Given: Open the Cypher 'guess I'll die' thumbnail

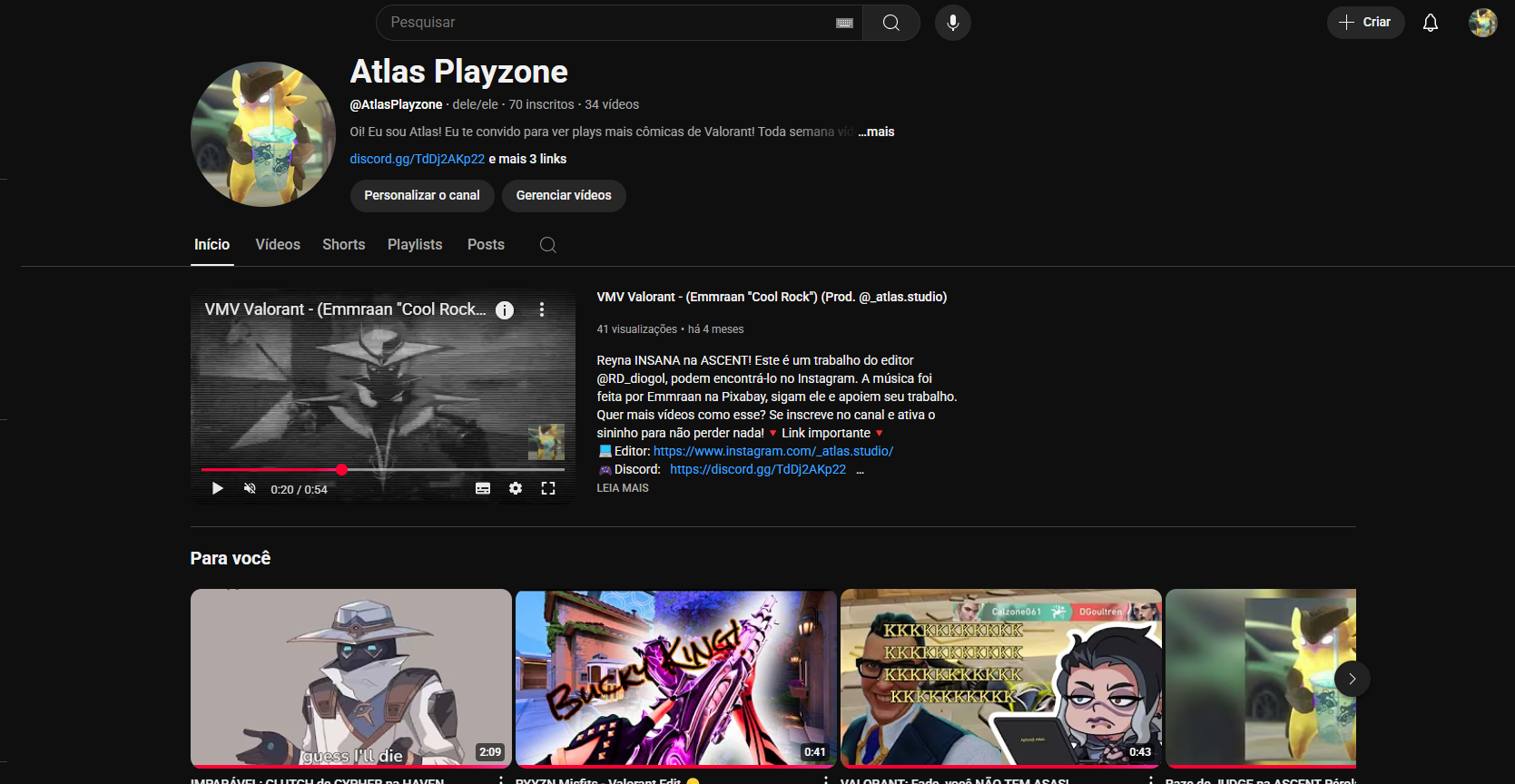Looking at the screenshot, I should point(351,678).
